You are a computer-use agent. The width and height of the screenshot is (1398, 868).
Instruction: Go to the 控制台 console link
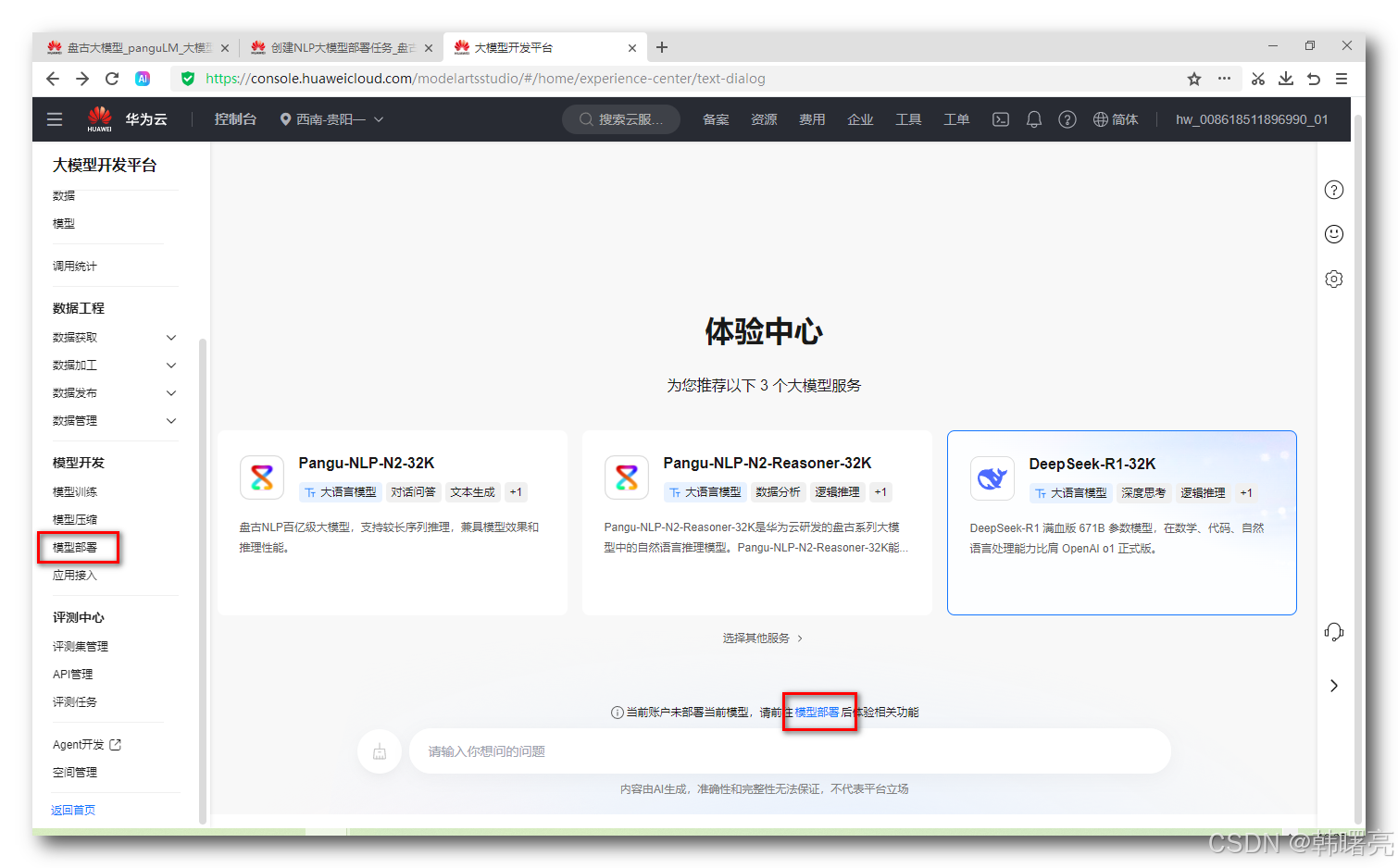[x=235, y=119]
